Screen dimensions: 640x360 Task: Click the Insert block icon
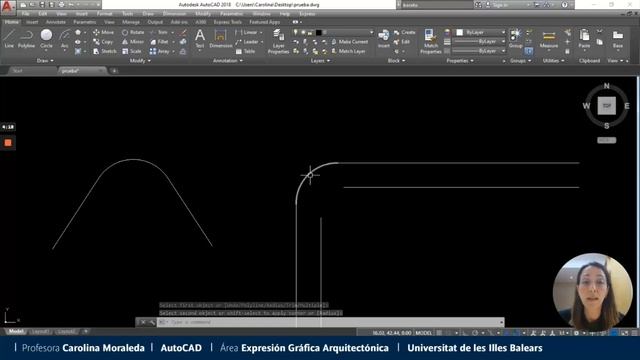[383, 39]
